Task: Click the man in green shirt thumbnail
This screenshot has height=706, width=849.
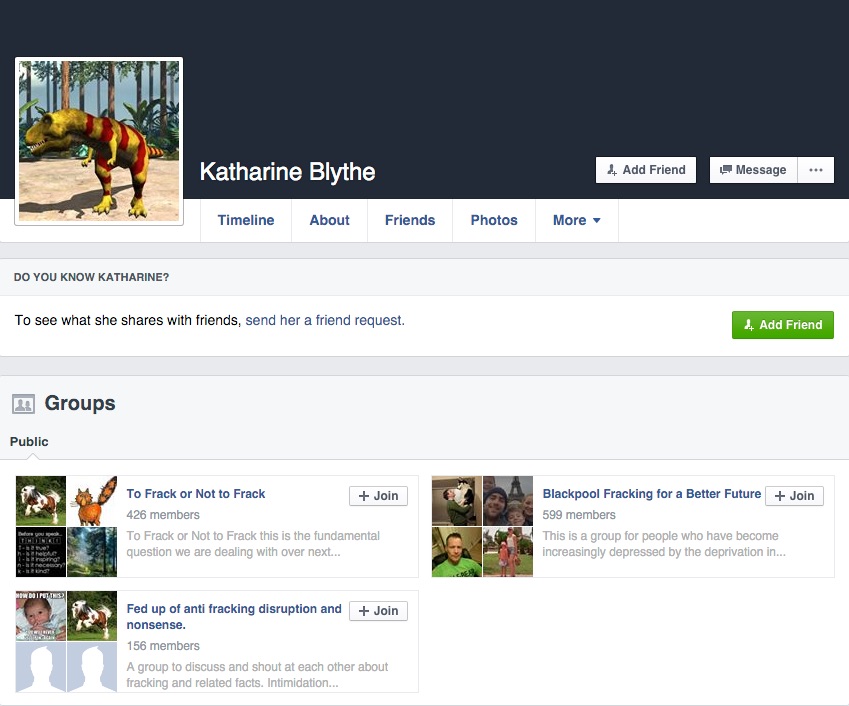Action: click(456, 552)
